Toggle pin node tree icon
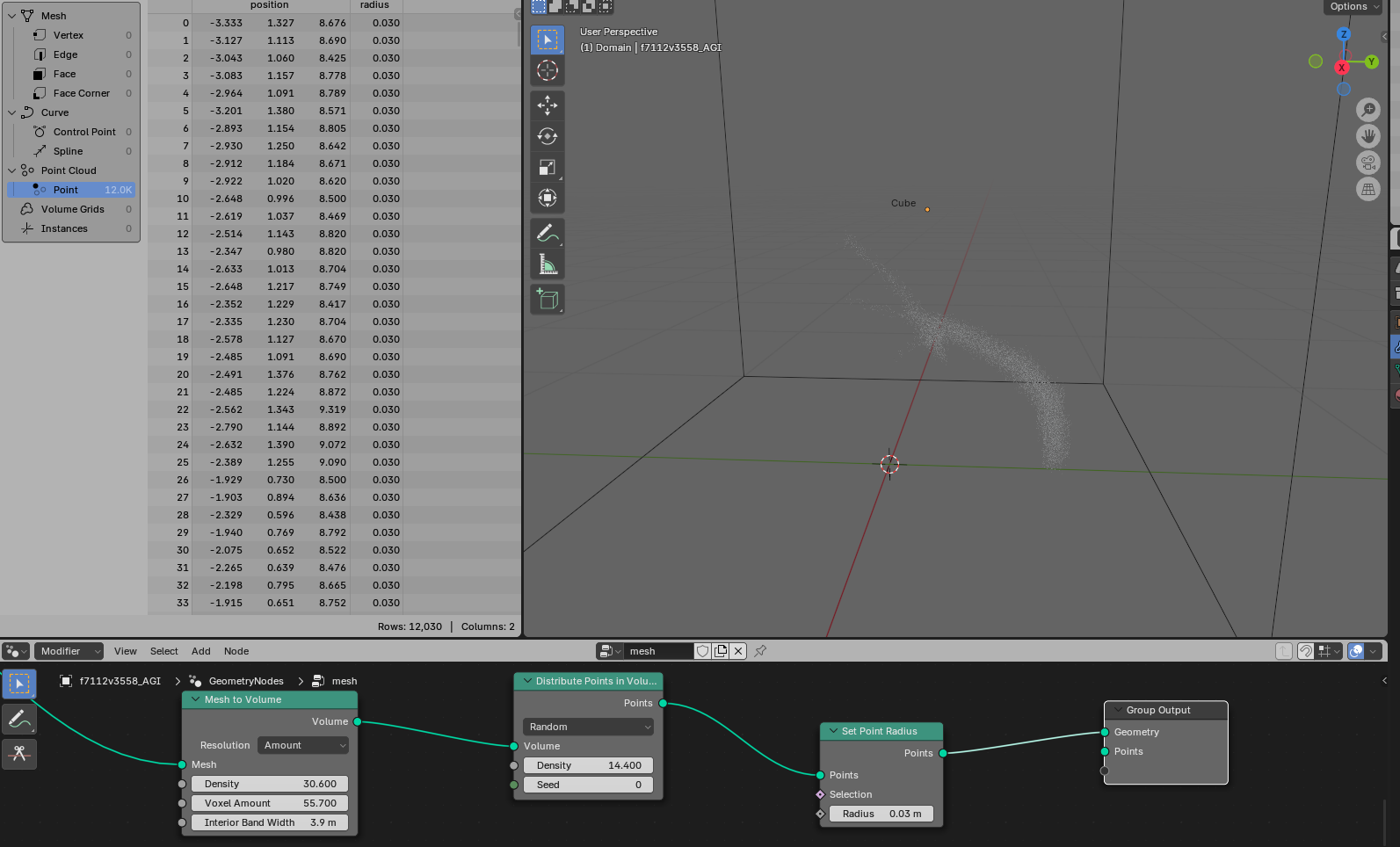The image size is (1400, 847). click(x=760, y=651)
